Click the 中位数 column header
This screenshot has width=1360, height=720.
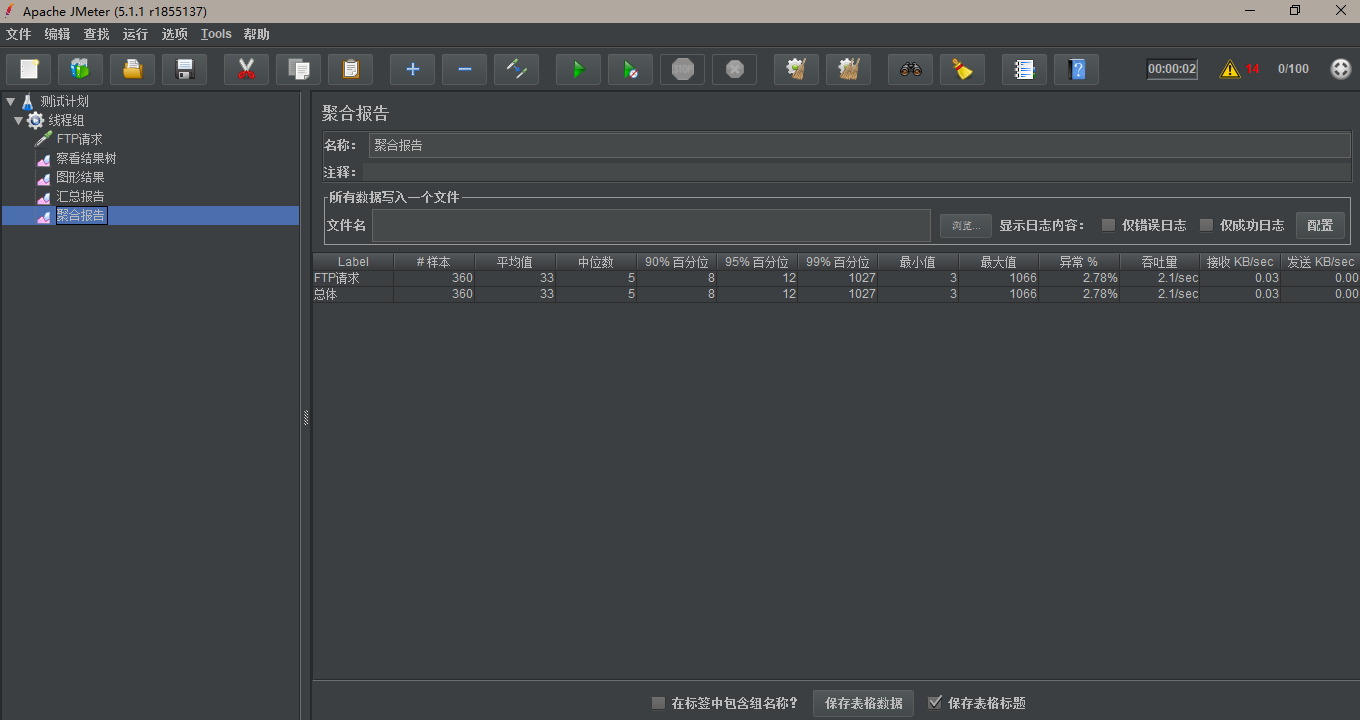[596, 262]
